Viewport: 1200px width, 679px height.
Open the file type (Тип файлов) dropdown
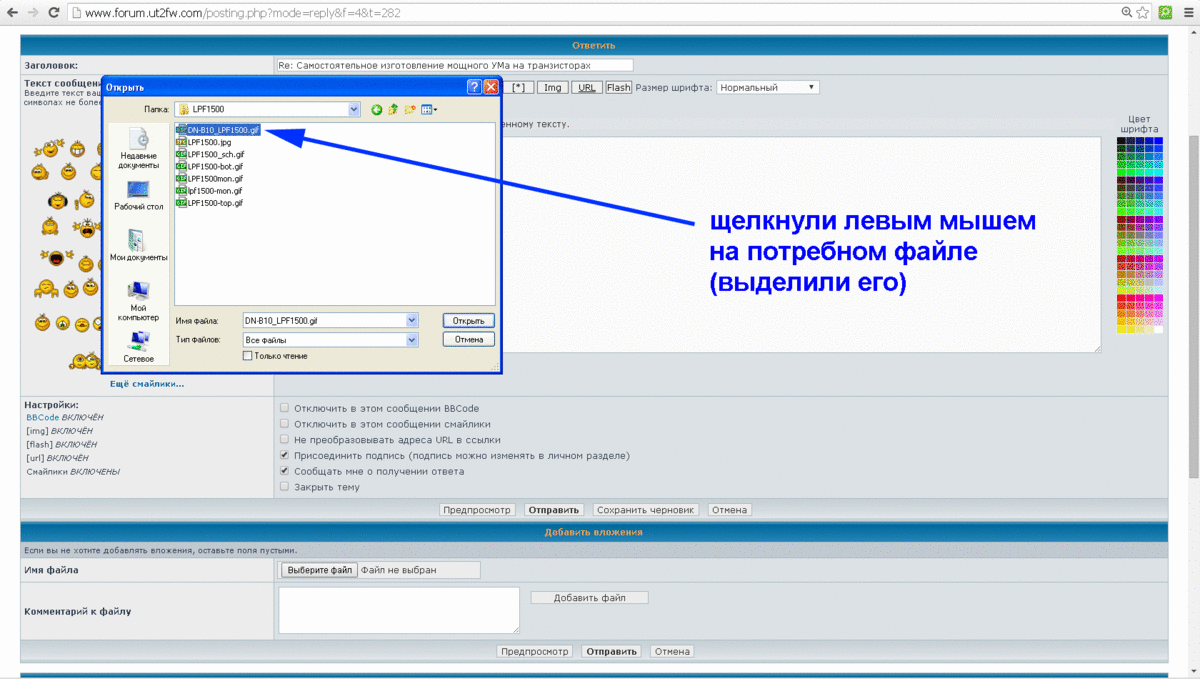[412, 340]
